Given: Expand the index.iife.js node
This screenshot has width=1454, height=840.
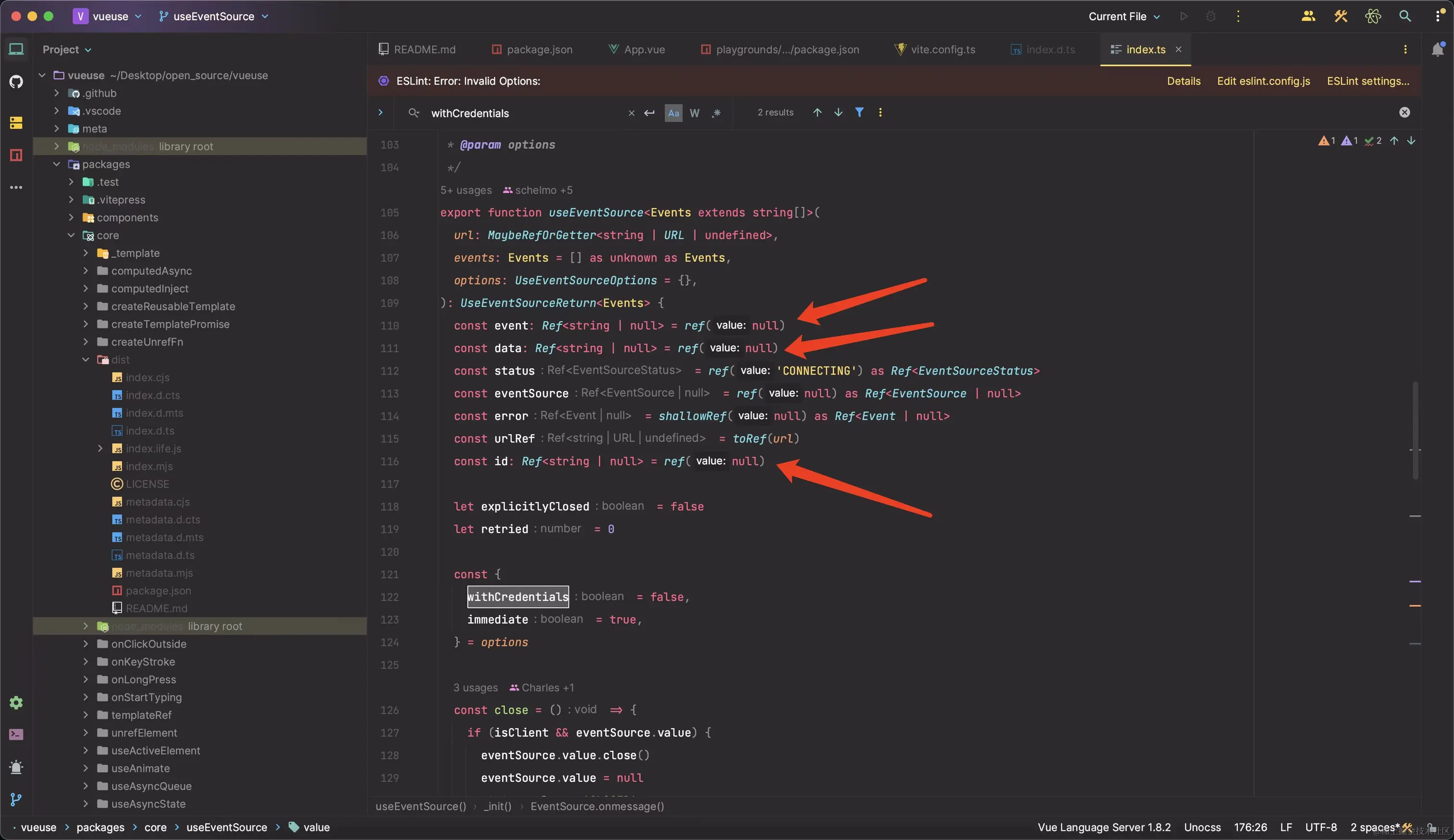Looking at the screenshot, I should coord(100,448).
